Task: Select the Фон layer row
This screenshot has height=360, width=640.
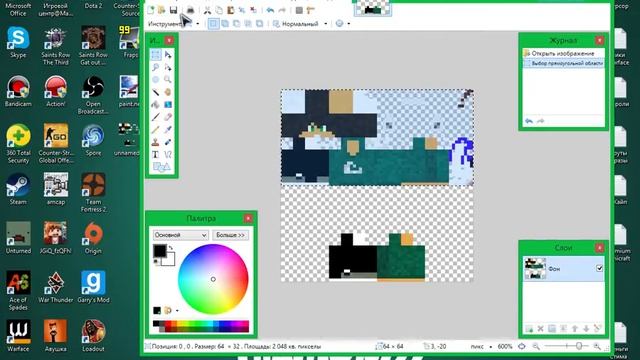Action: click(563, 268)
